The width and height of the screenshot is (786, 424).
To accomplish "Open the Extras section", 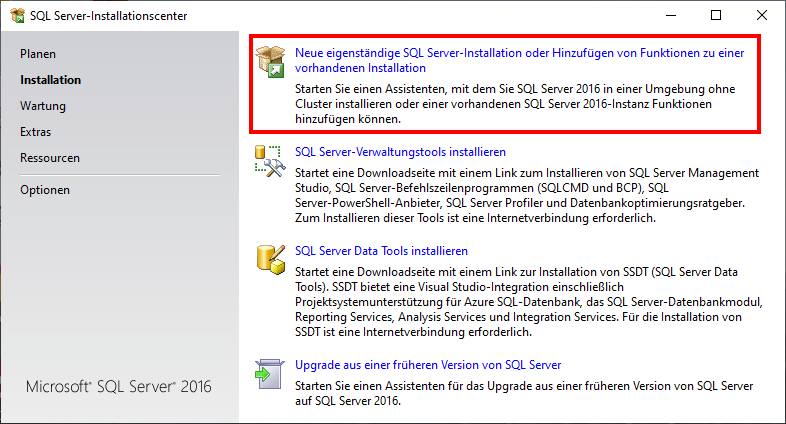I will pyautogui.click(x=36, y=132).
